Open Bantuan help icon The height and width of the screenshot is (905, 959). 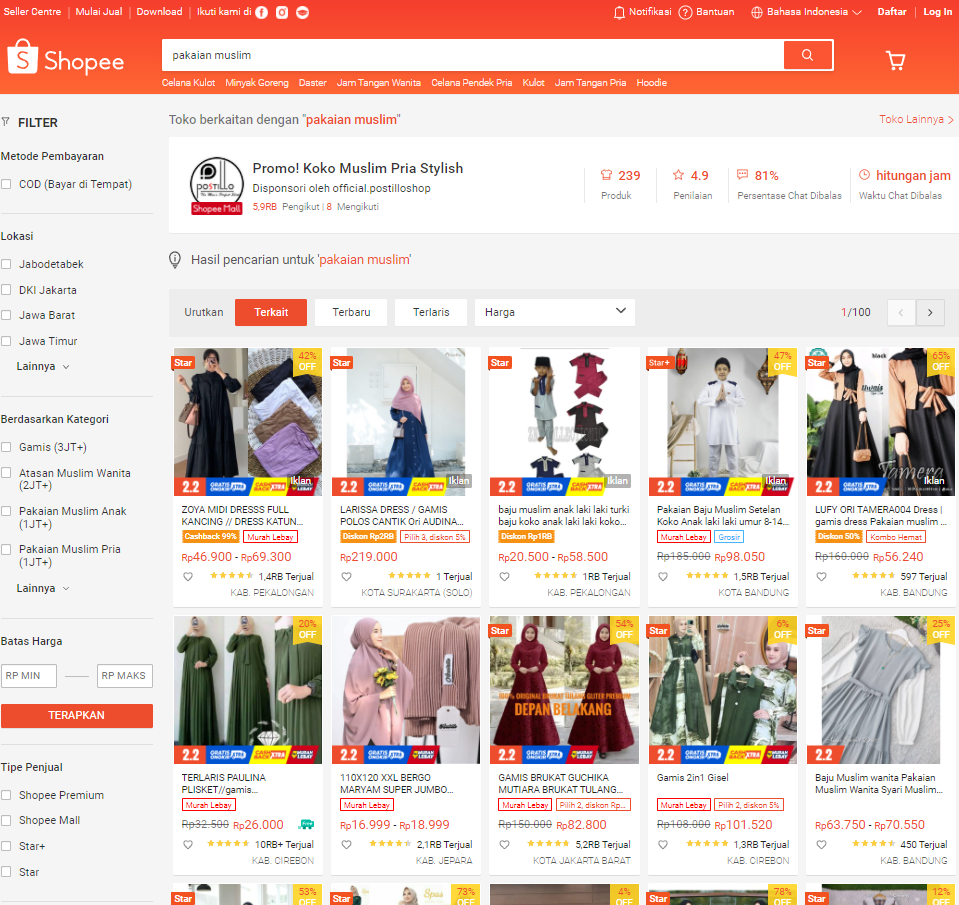tap(685, 12)
